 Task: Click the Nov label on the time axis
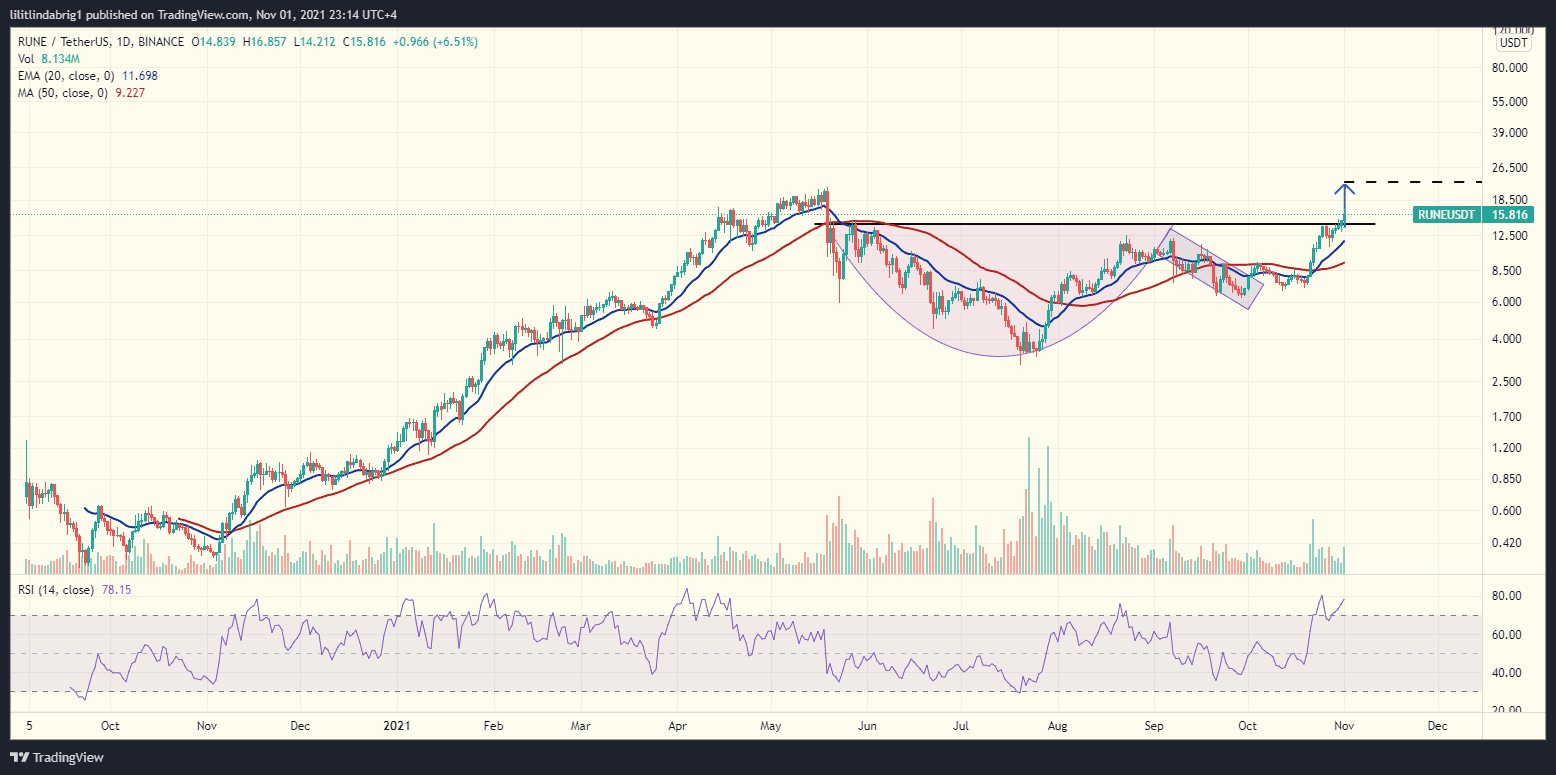(x=1343, y=726)
